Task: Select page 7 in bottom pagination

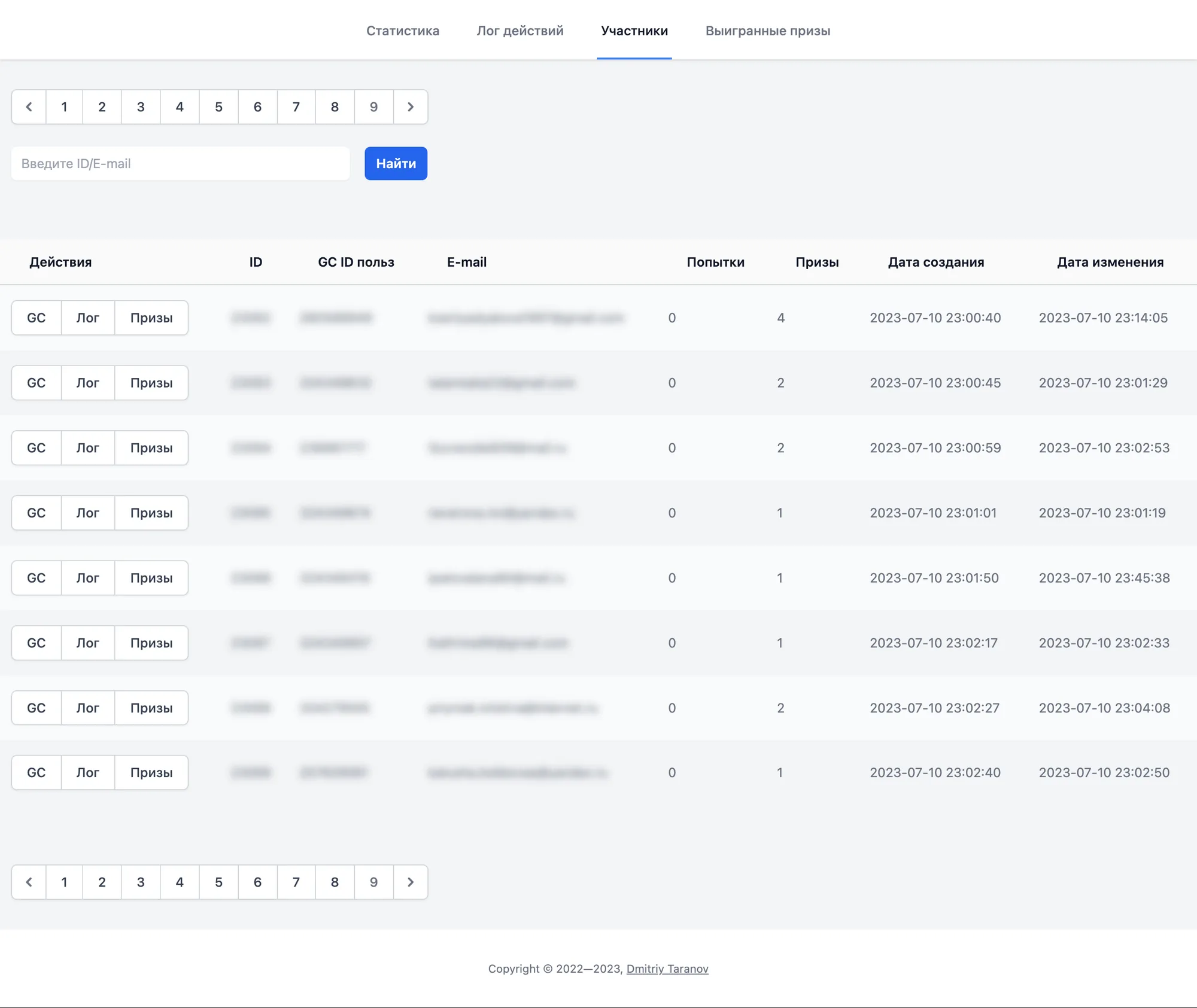Action: (x=296, y=882)
